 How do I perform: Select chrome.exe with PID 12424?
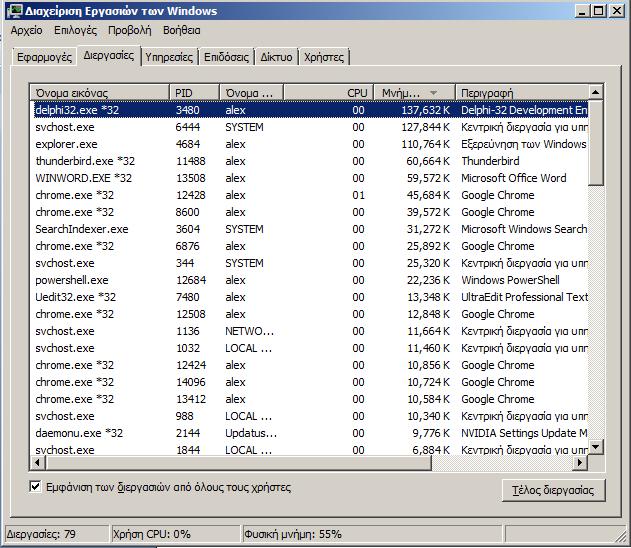tap(310, 365)
